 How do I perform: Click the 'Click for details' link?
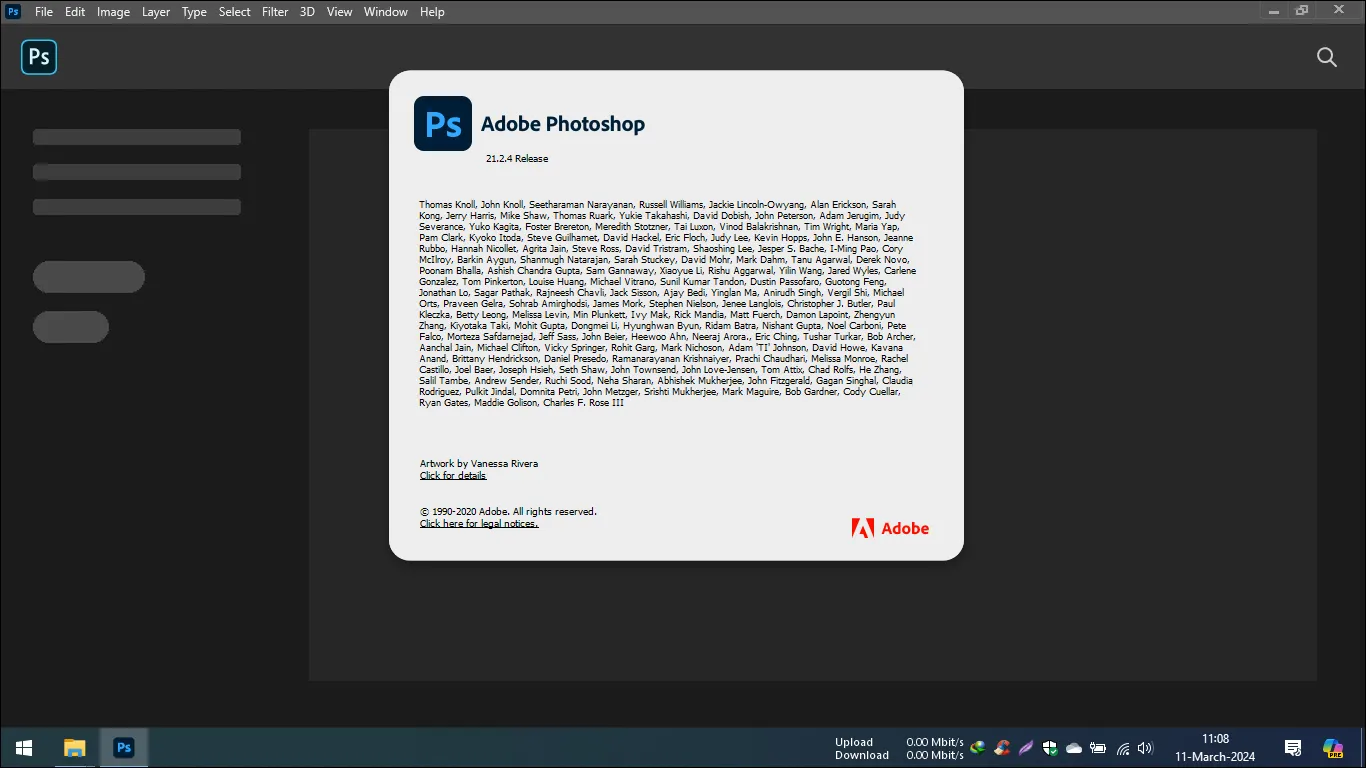(x=452, y=475)
